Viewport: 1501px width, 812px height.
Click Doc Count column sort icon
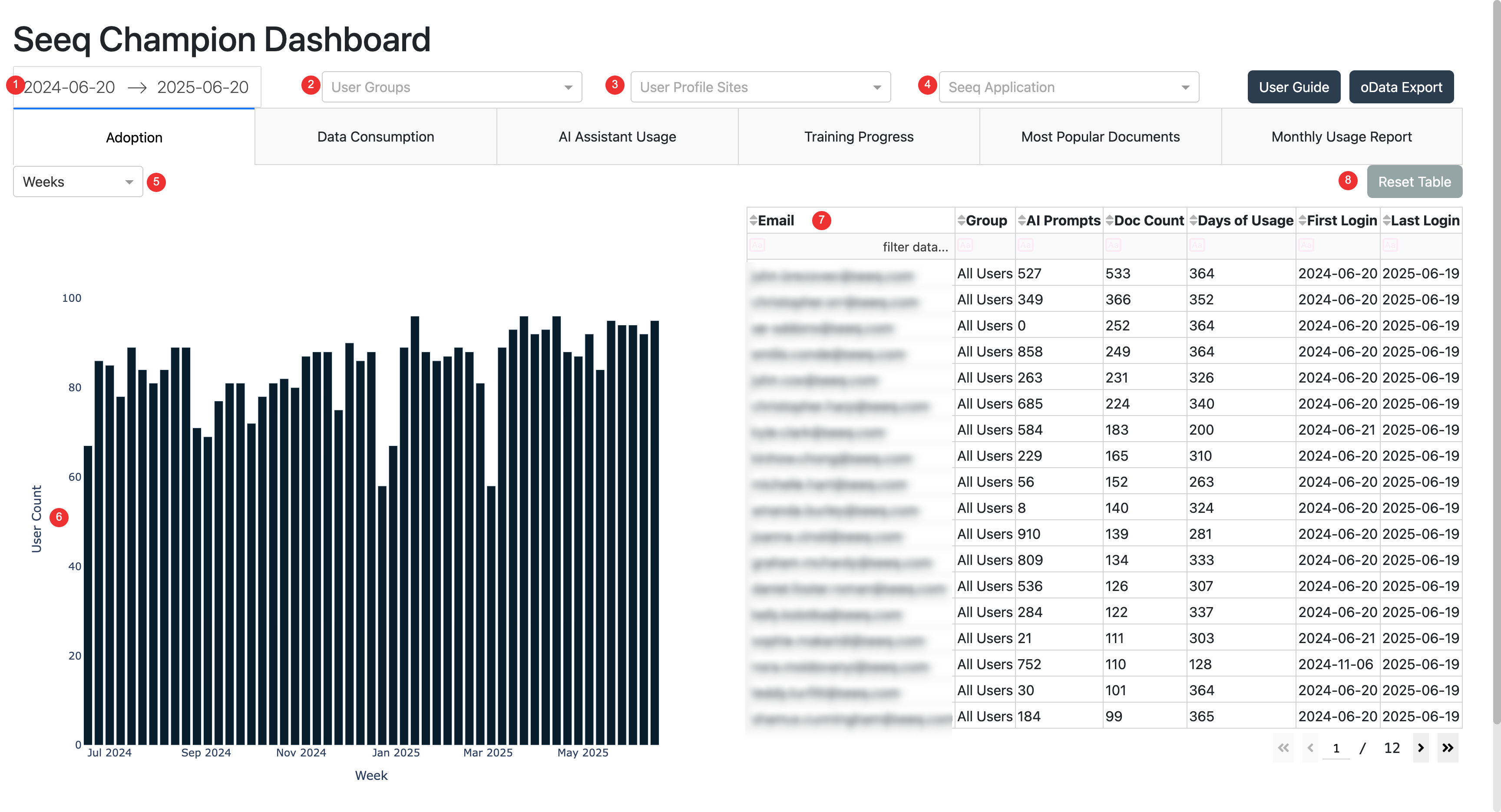[x=1109, y=220]
